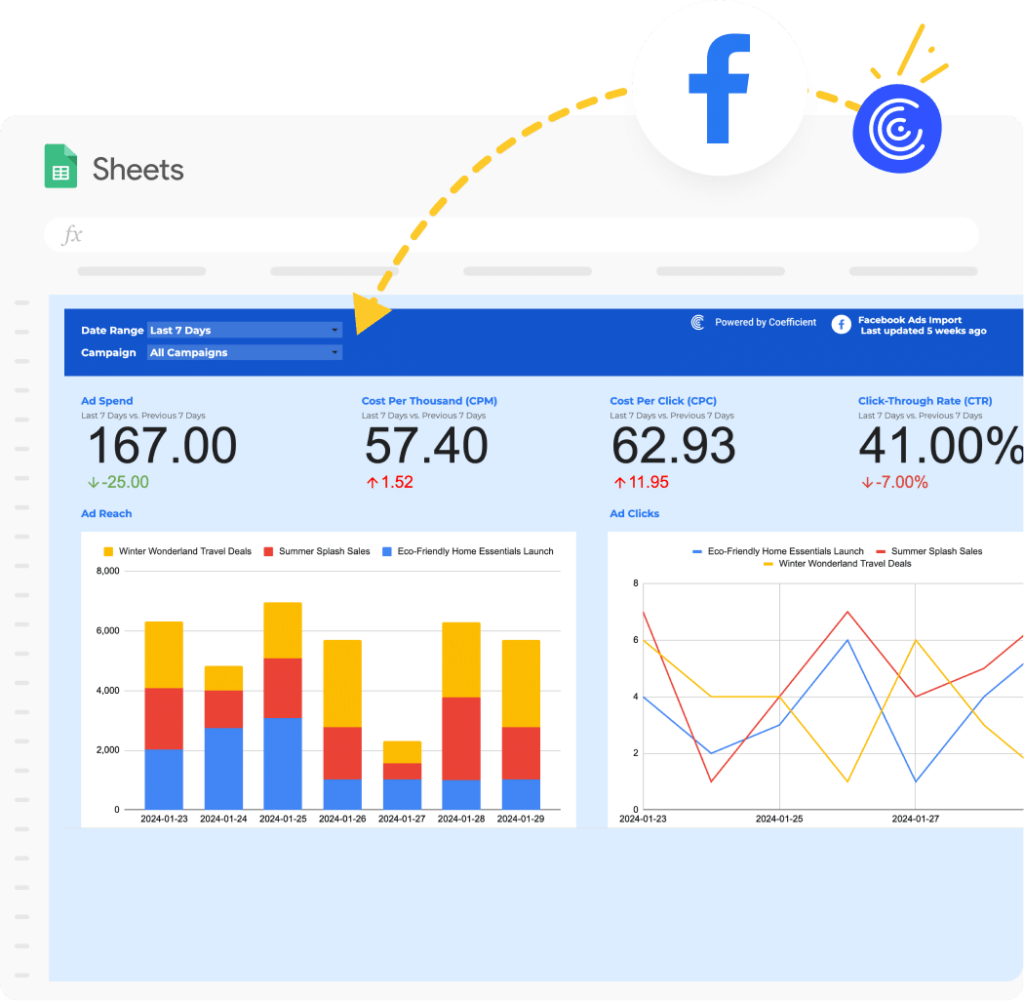The height and width of the screenshot is (1001, 1024).
Task: Click the Ad Reach chart title
Action: click(x=106, y=514)
